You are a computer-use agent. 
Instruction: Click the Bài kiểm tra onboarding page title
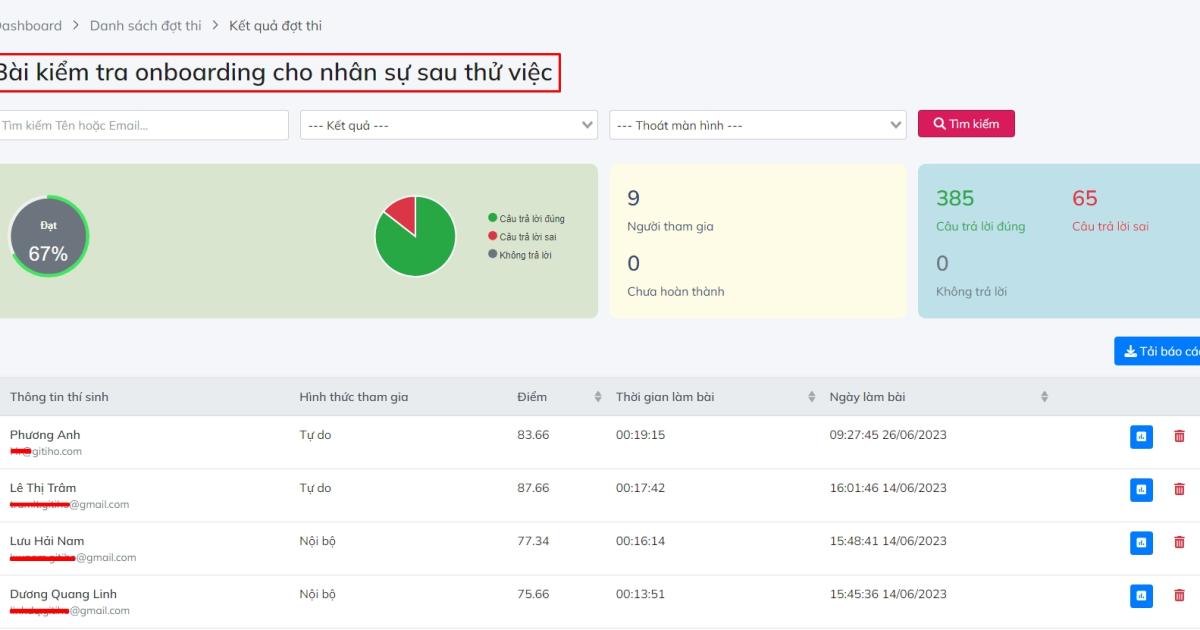(275, 73)
